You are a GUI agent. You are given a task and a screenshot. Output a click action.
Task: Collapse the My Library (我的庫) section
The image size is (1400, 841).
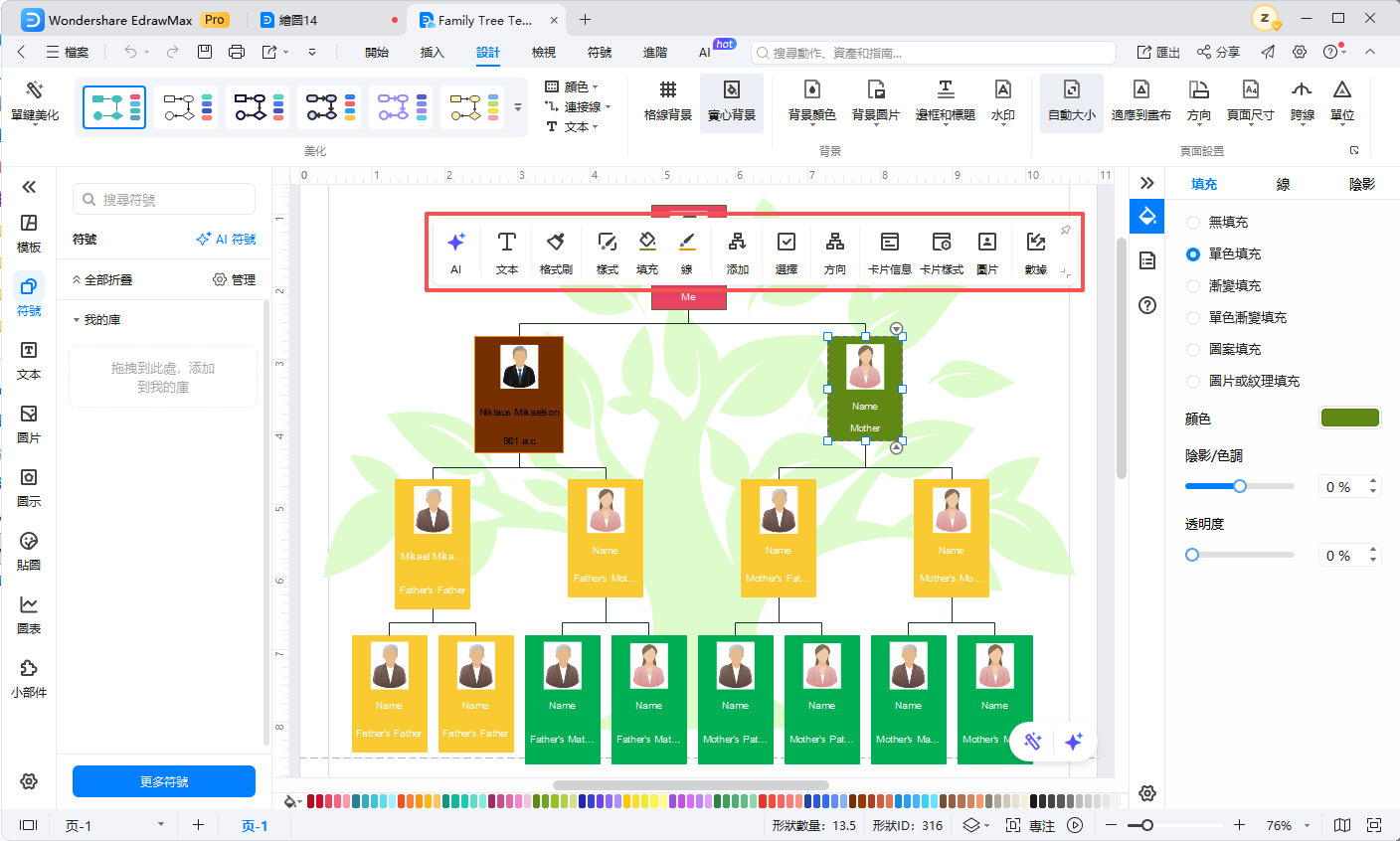point(77,320)
